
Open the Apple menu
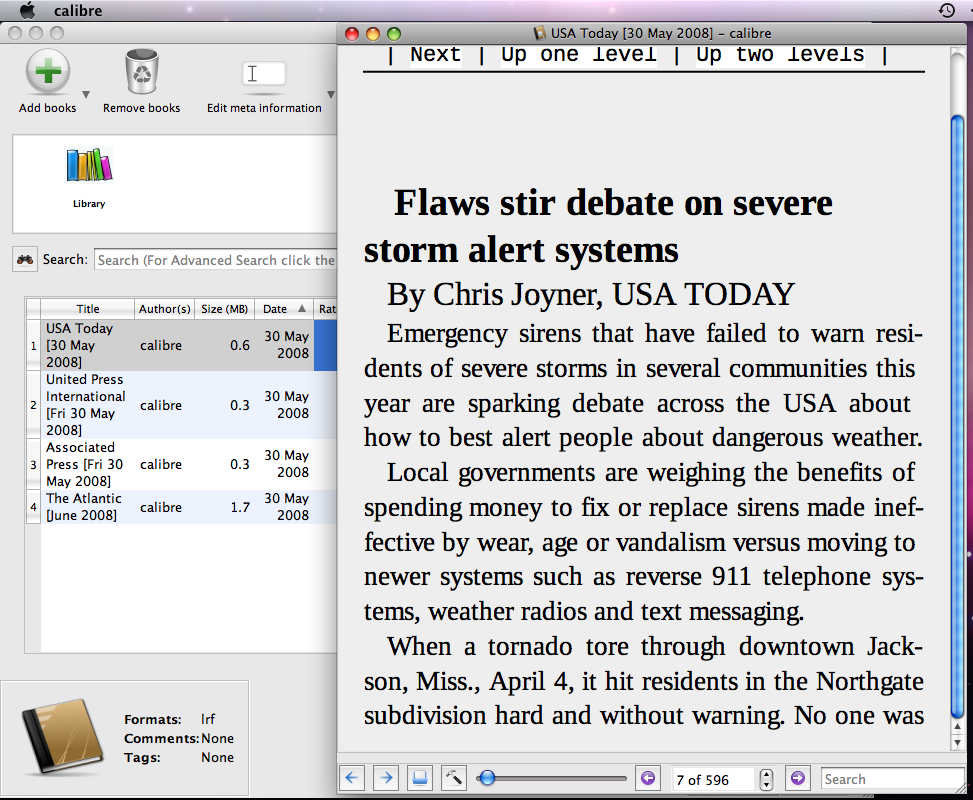(27, 11)
